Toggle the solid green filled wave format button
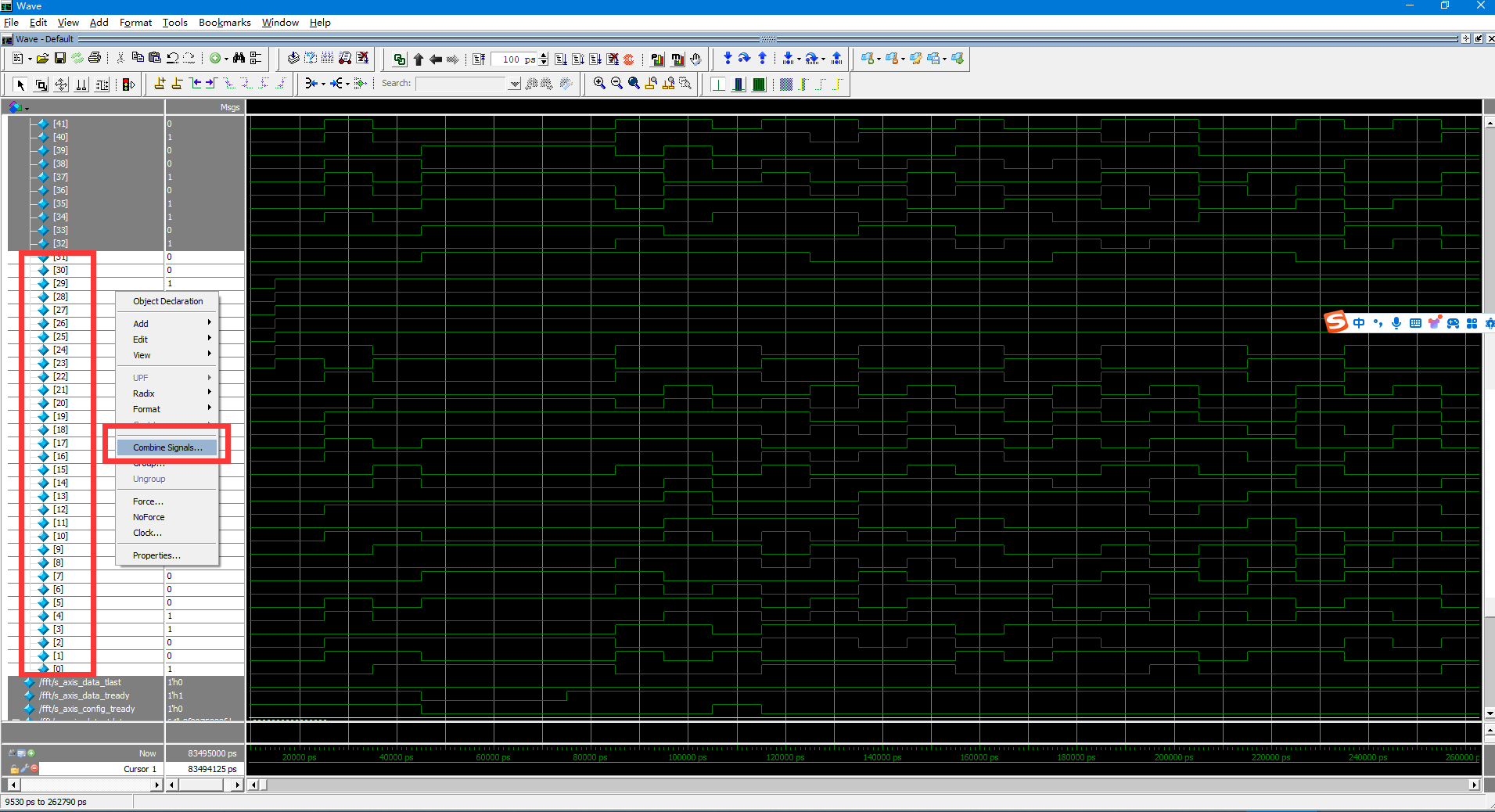Image resolution: width=1495 pixels, height=812 pixels. [x=759, y=84]
